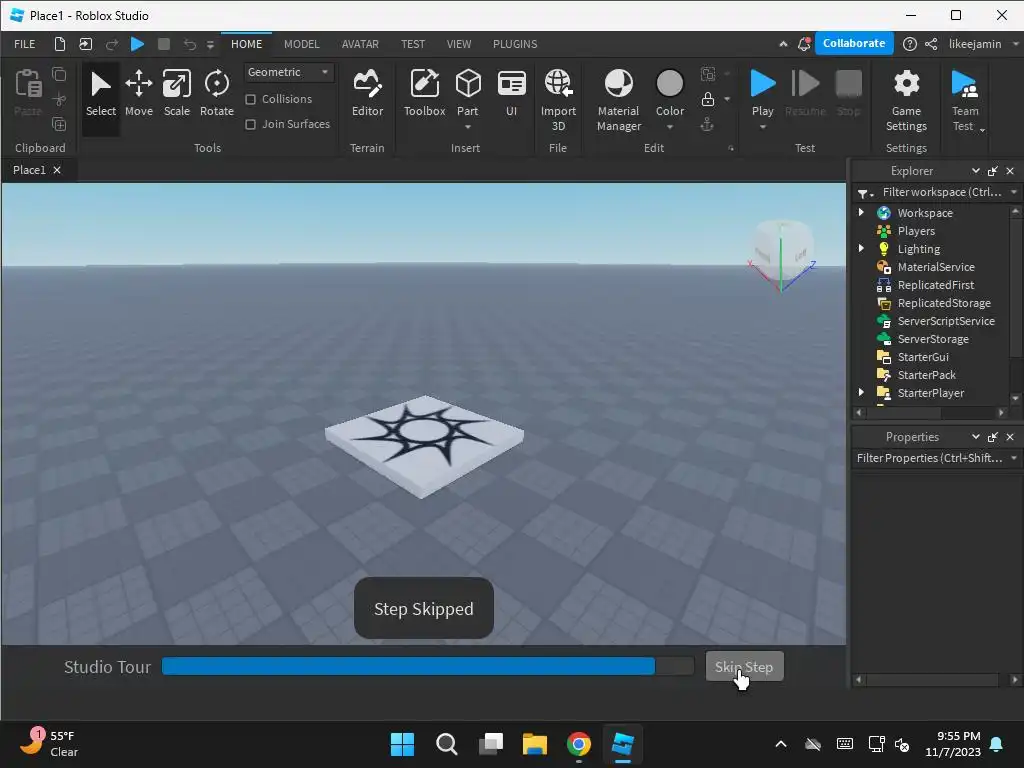The image size is (1024, 768).
Task: Click the undo arrow in quick access bar
Action: pos(189,44)
